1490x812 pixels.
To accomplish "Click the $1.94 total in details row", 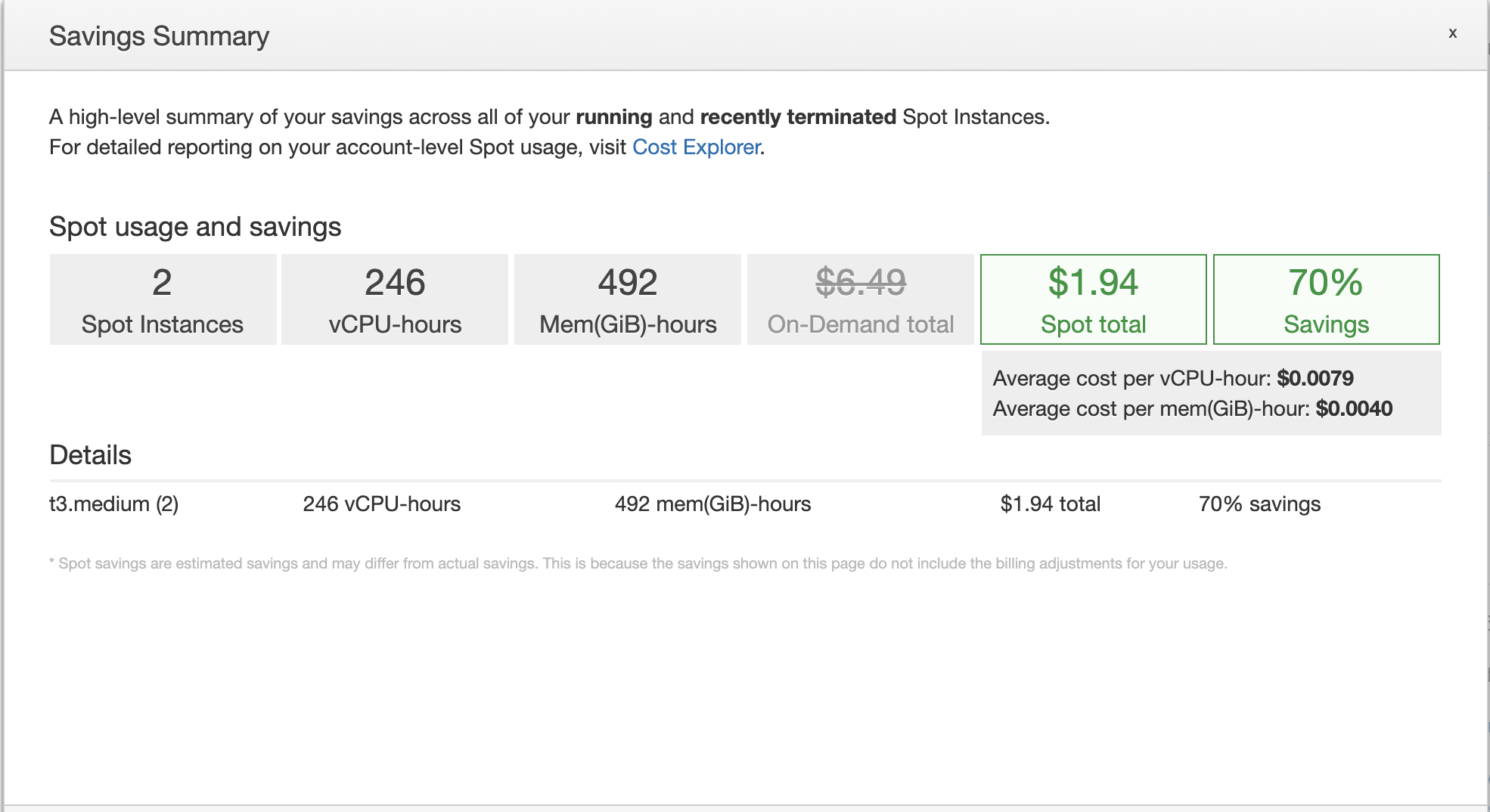I will click(1050, 504).
